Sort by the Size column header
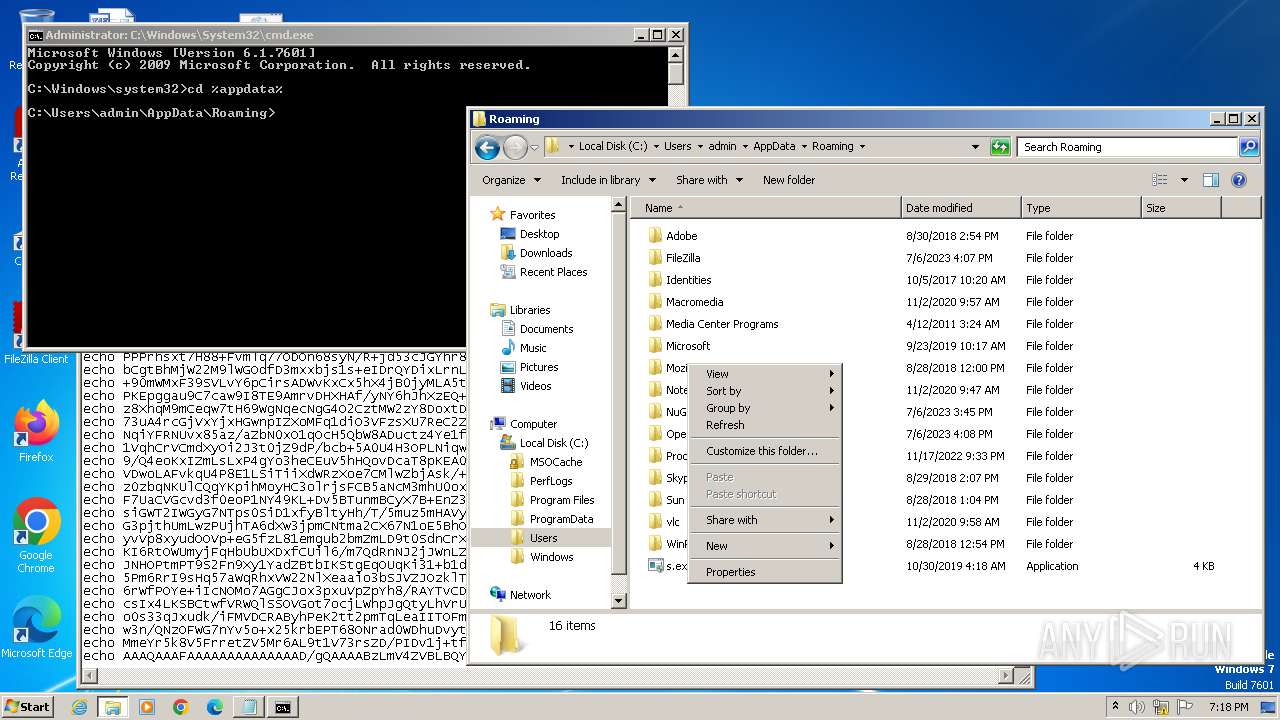 click(x=1181, y=208)
